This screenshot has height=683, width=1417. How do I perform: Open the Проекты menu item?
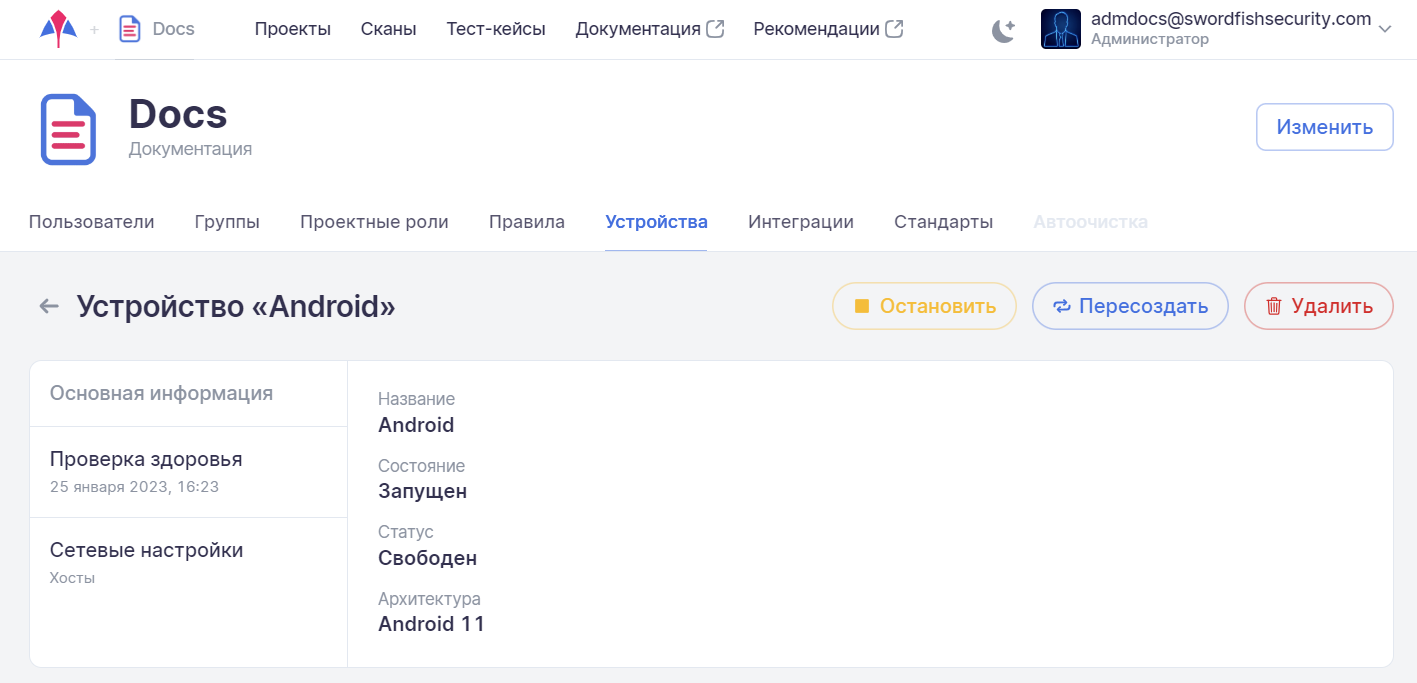292,29
